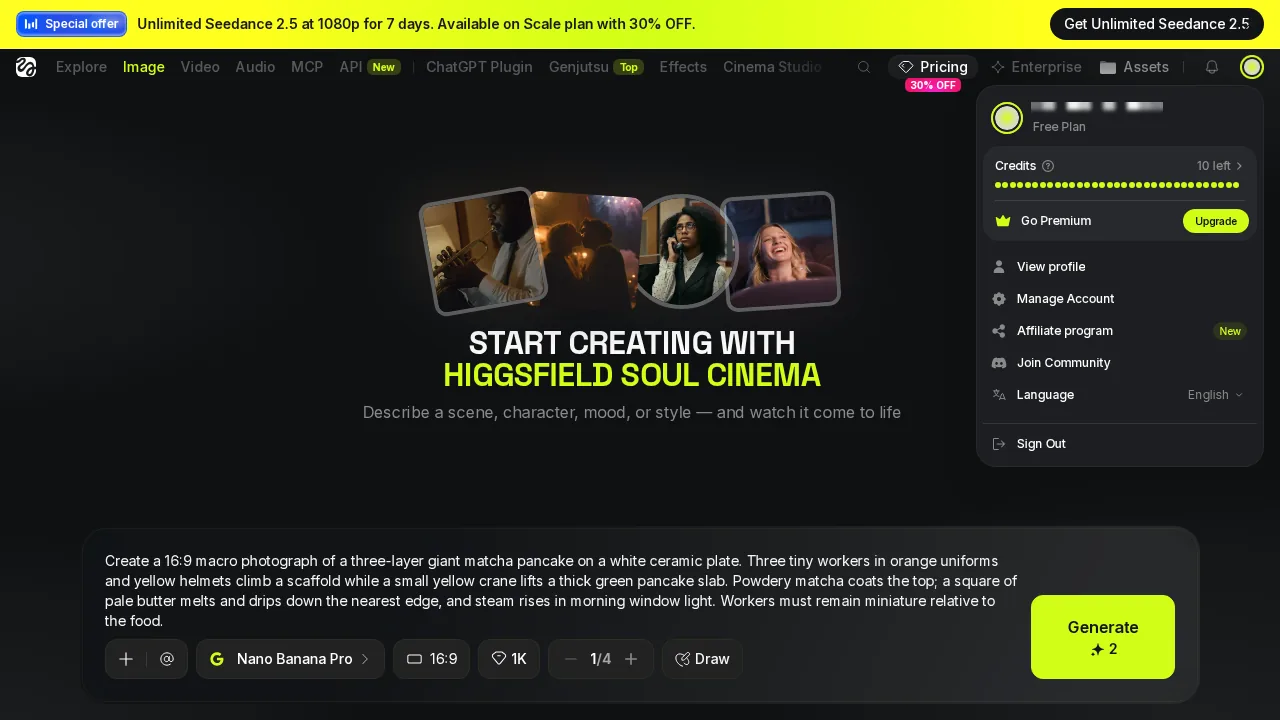Switch to the Video tab
1280x720 pixels.
[x=200, y=67]
